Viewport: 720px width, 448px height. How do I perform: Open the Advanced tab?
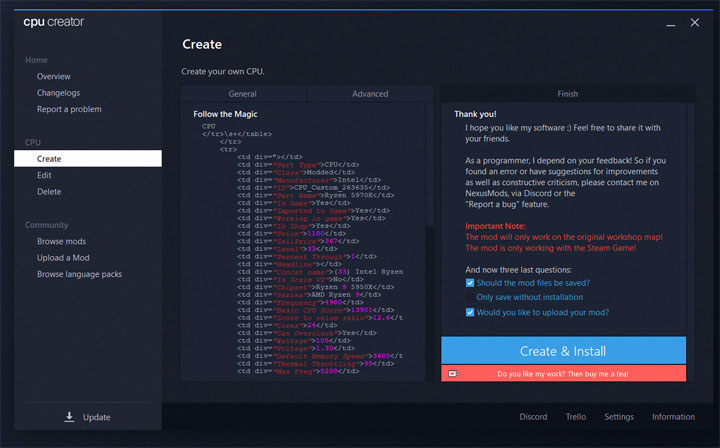[370, 94]
